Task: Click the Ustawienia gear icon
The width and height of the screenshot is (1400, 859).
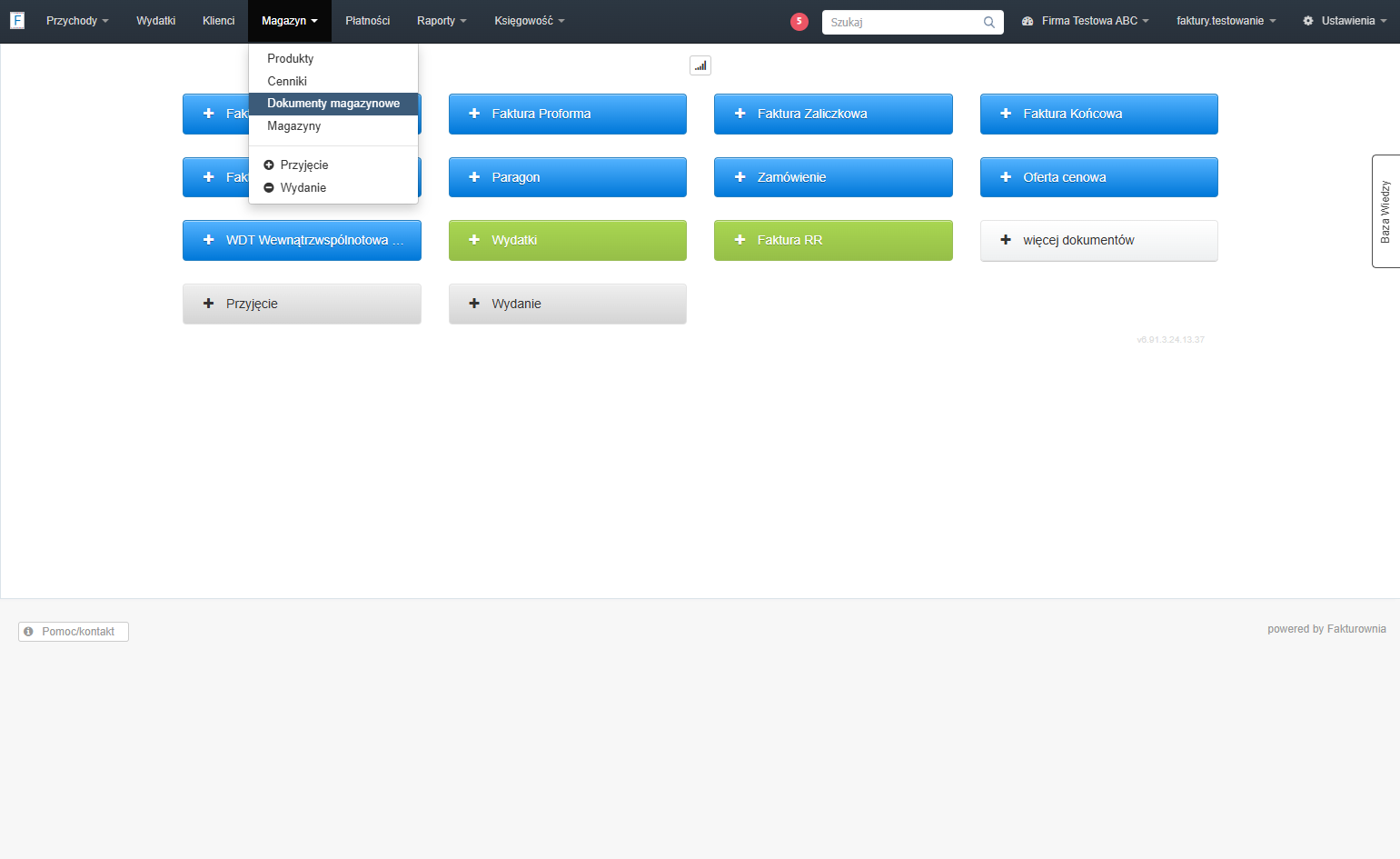Action: [x=1308, y=21]
